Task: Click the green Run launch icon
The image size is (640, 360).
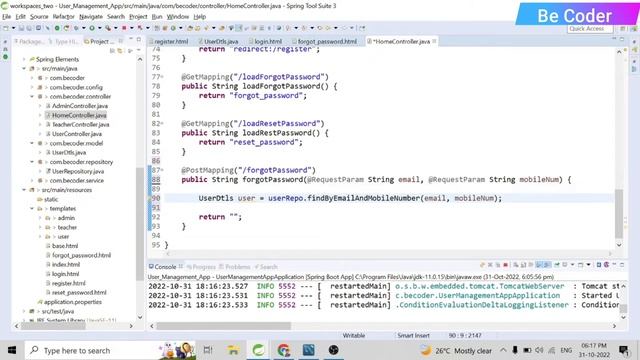Action: point(92,28)
